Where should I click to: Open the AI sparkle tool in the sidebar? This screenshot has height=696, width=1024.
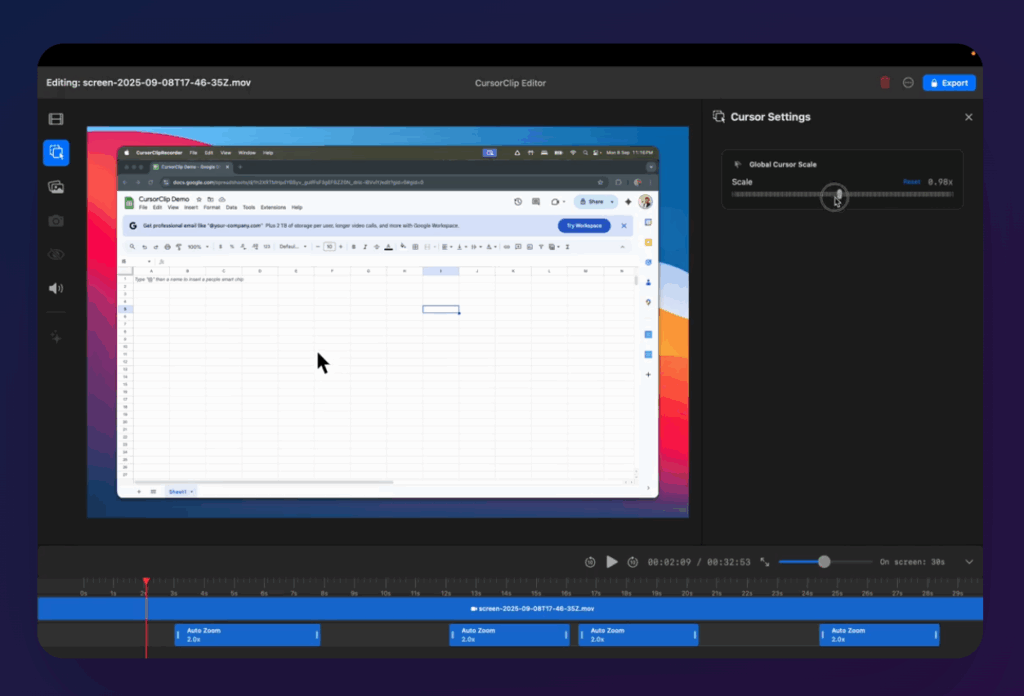click(56, 337)
